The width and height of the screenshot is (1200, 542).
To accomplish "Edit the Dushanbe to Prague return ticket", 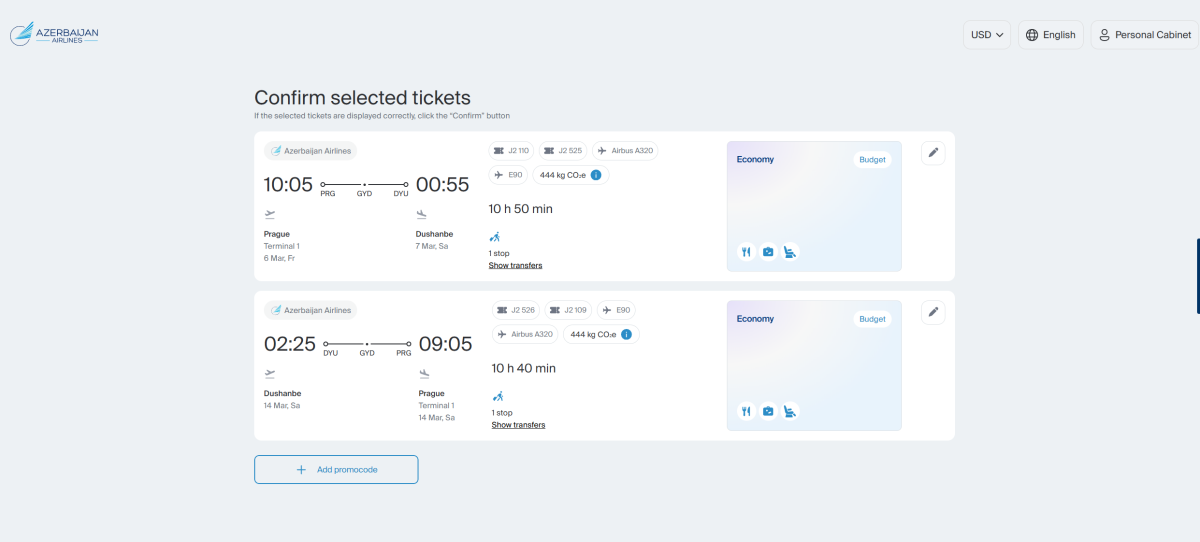I will pyautogui.click(x=933, y=312).
